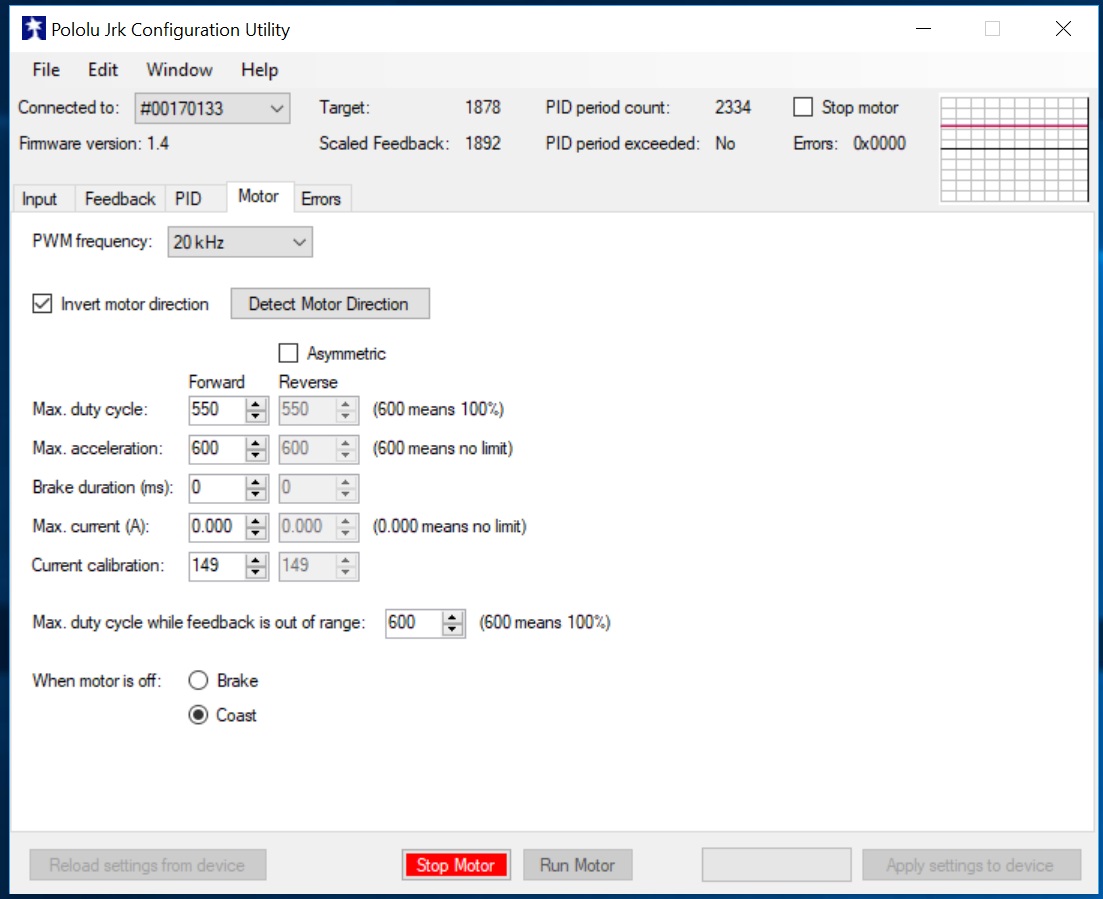Image resolution: width=1103 pixels, height=899 pixels.
Task: Click the Detect Motor Direction button
Action: pyautogui.click(x=330, y=304)
